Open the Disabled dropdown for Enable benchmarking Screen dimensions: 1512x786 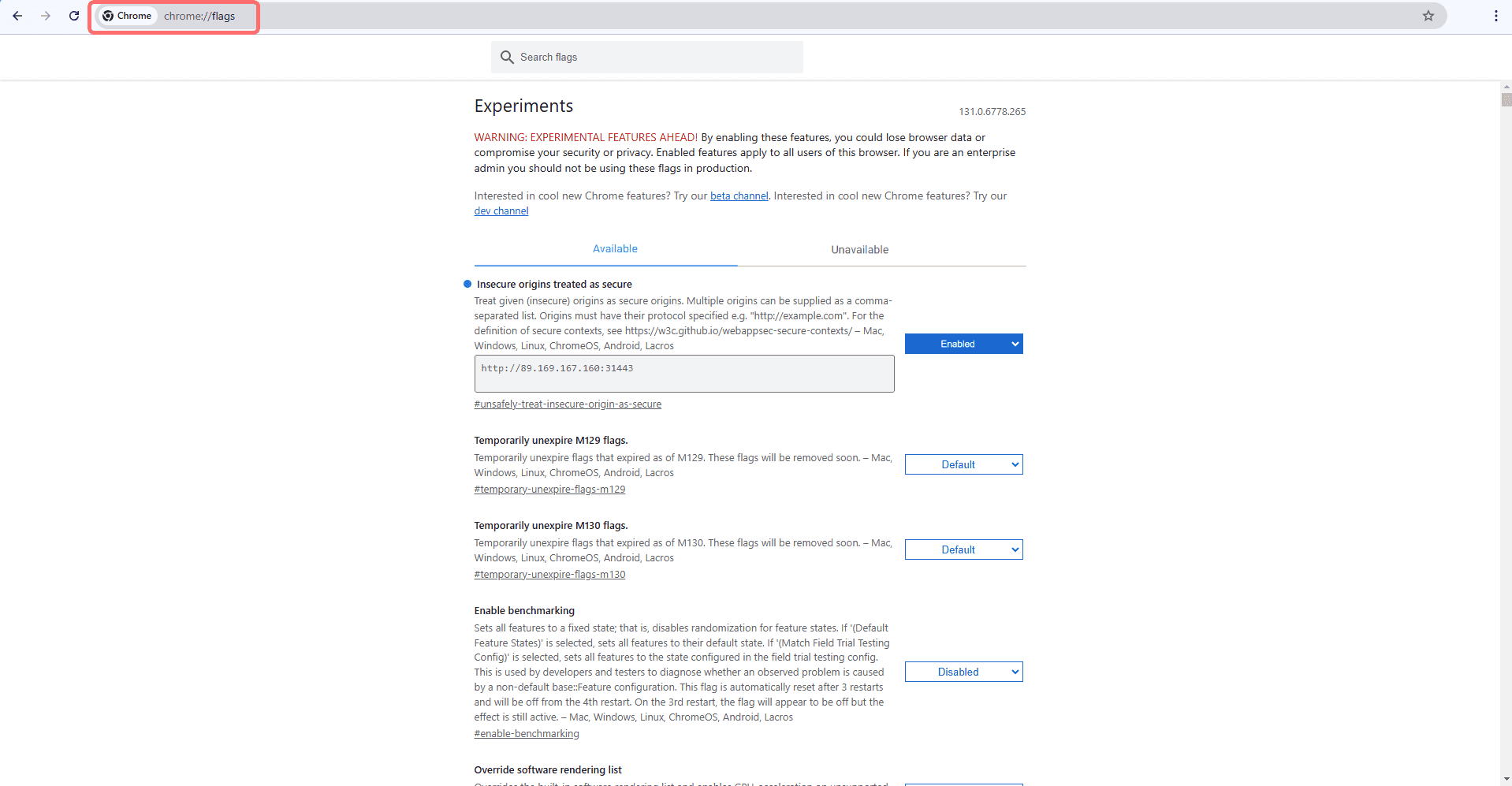click(x=963, y=672)
